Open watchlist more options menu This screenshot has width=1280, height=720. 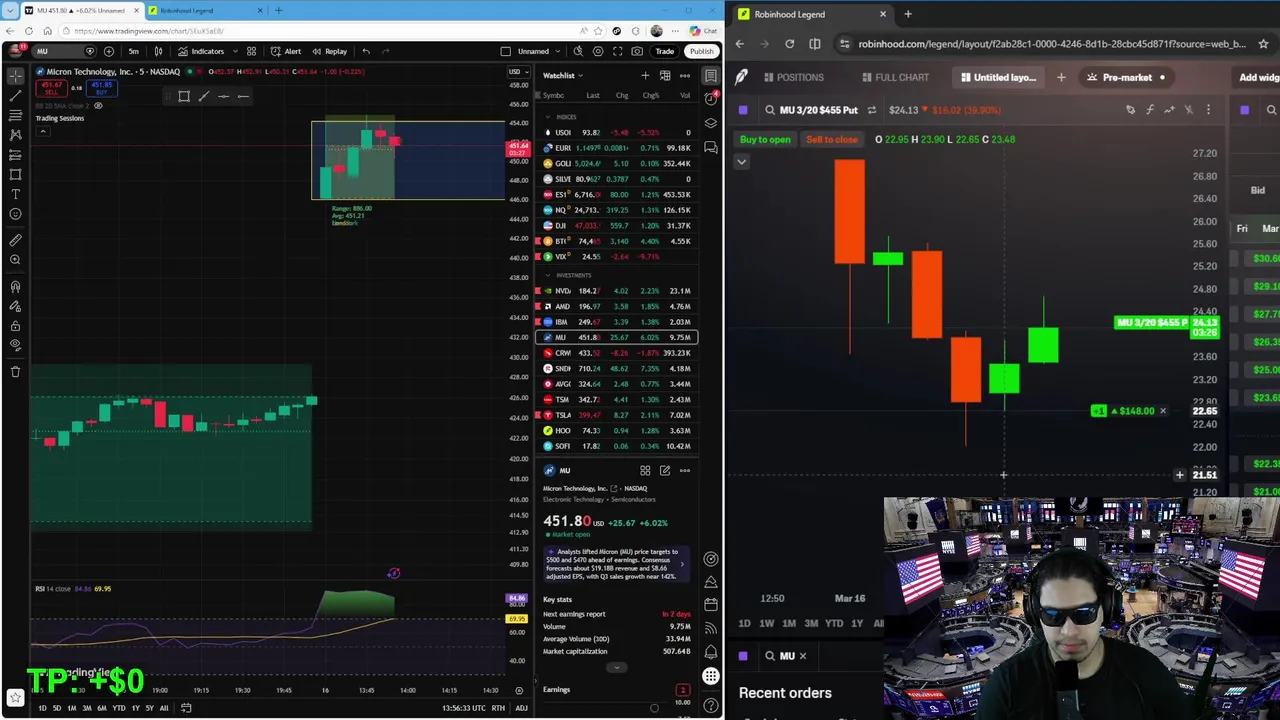pos(685,76)
